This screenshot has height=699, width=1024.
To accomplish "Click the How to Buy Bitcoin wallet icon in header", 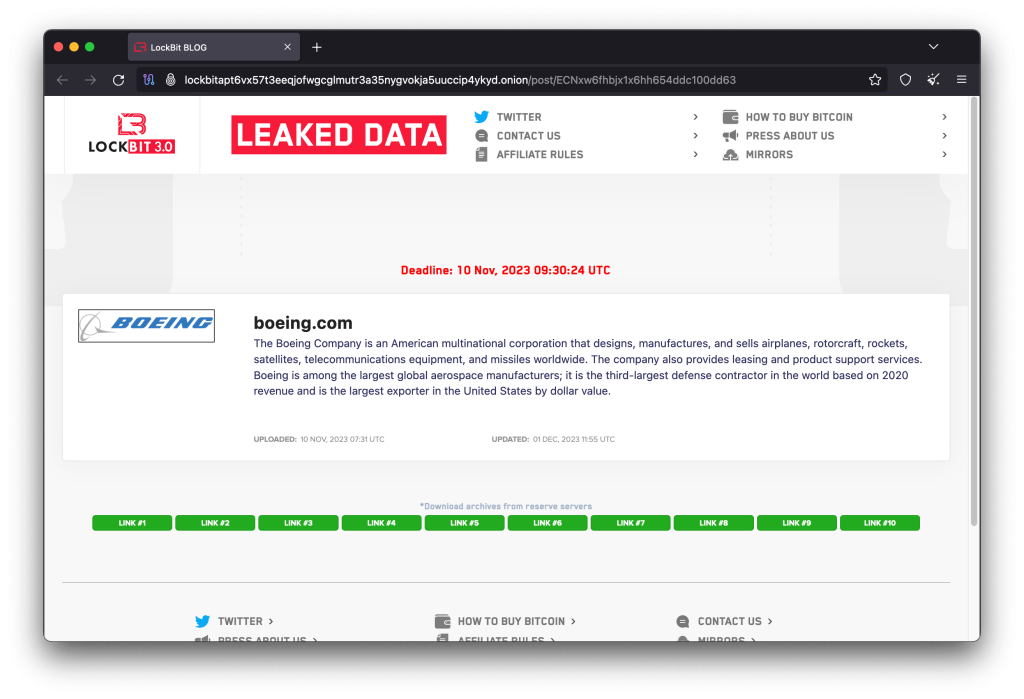I will 730,117.
